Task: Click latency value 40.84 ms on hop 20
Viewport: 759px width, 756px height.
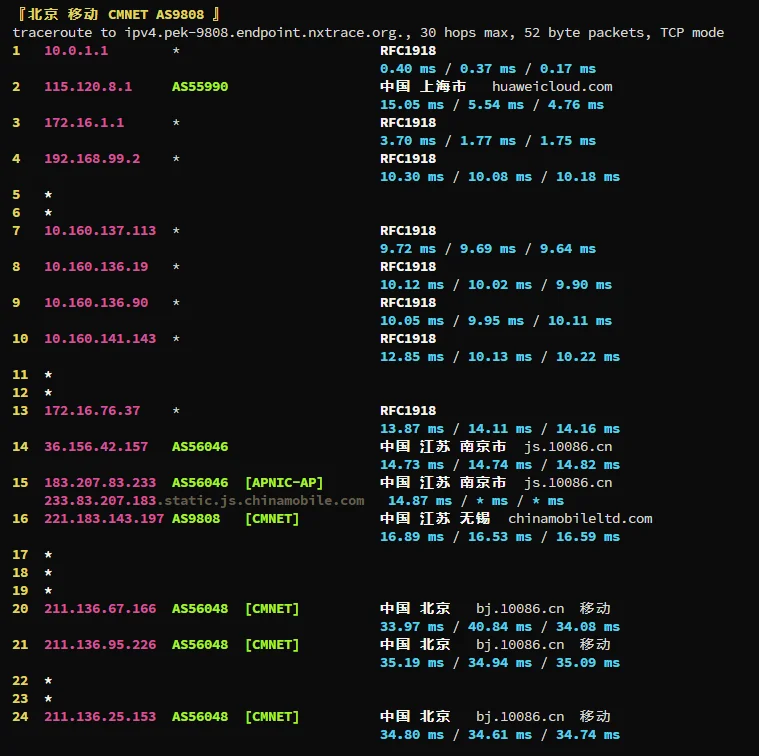Action: coord(500,627)
